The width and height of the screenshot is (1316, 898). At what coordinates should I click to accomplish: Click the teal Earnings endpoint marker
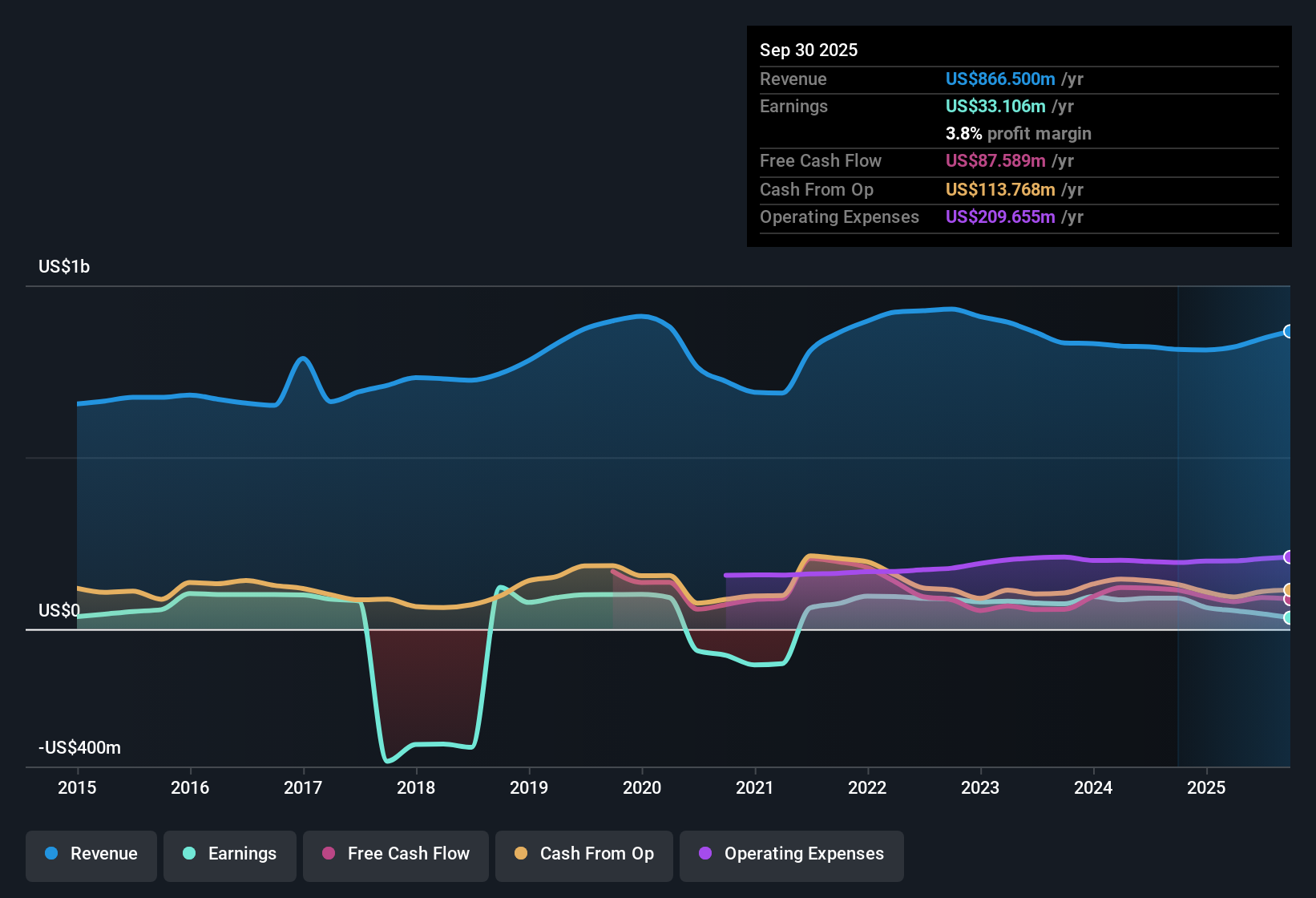1287,617
